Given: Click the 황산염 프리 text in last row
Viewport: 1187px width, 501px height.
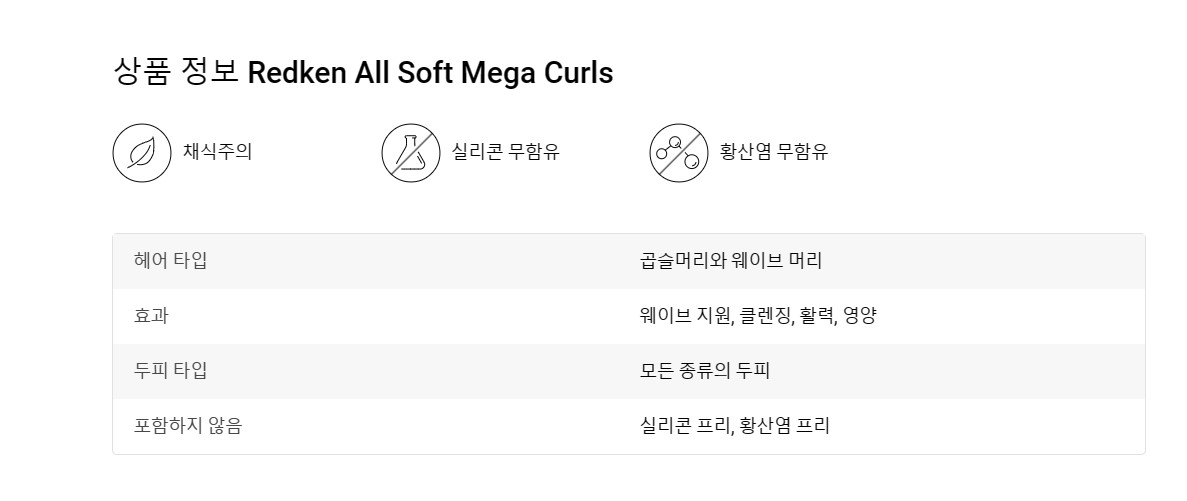Looking at the screenshot, I should (x=784, y=426).
